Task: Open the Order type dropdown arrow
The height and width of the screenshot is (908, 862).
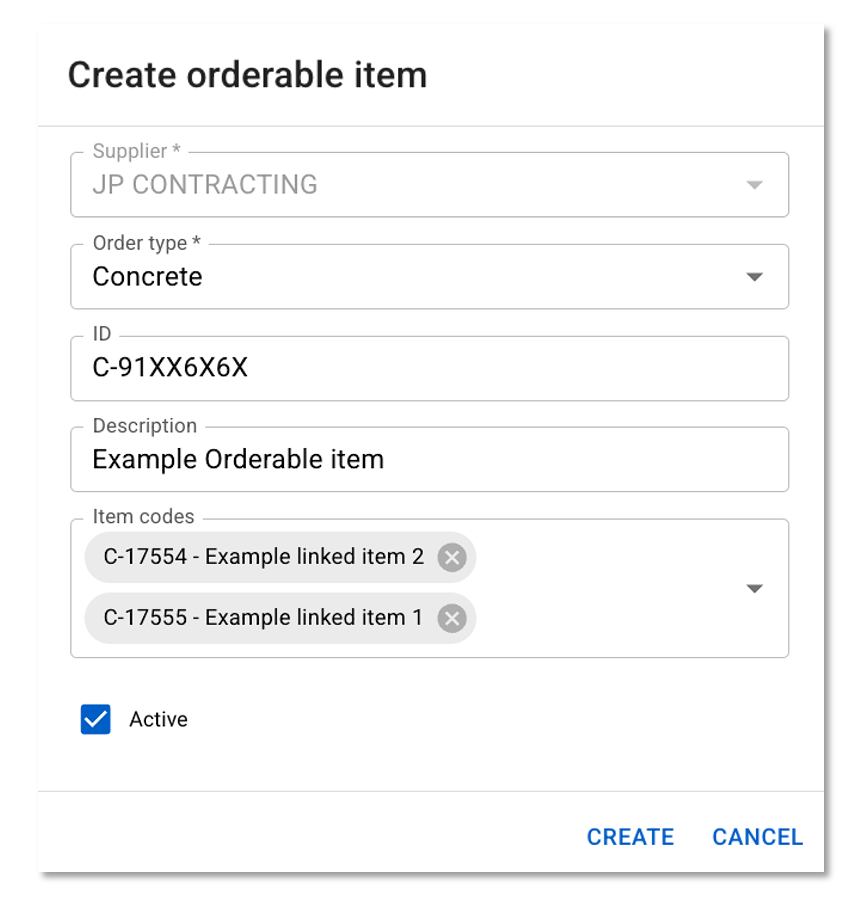Action: pyautogui.click(x=755, y=277)
